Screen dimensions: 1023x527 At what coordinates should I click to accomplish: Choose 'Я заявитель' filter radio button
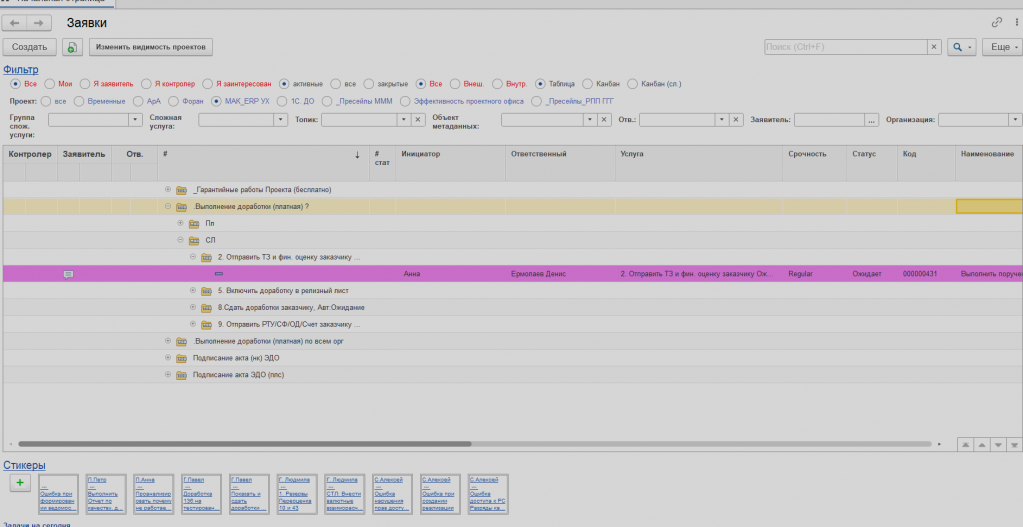click(85, 84)
